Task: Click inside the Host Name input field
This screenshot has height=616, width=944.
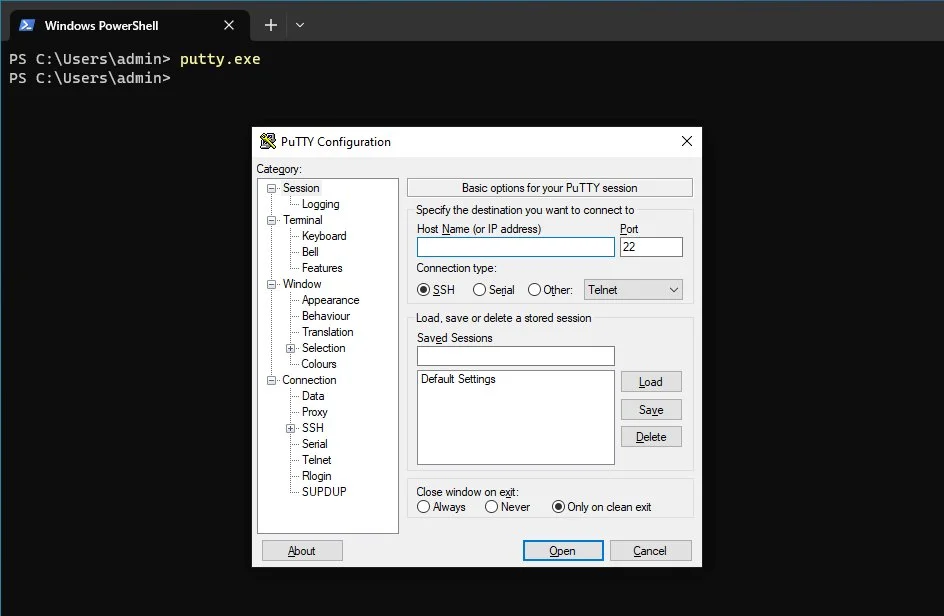Action: (x=515, y=246)
